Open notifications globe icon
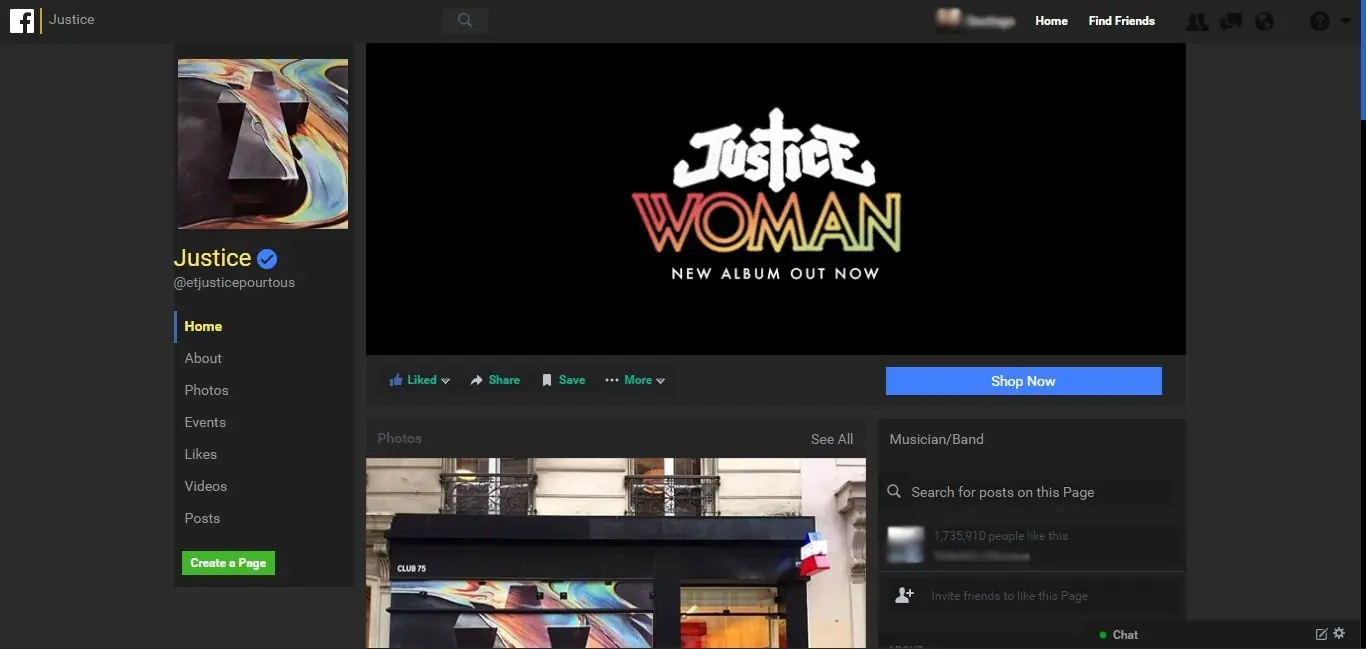Viewport: 1366px width, 649px height. click(x=1265, y=21)
